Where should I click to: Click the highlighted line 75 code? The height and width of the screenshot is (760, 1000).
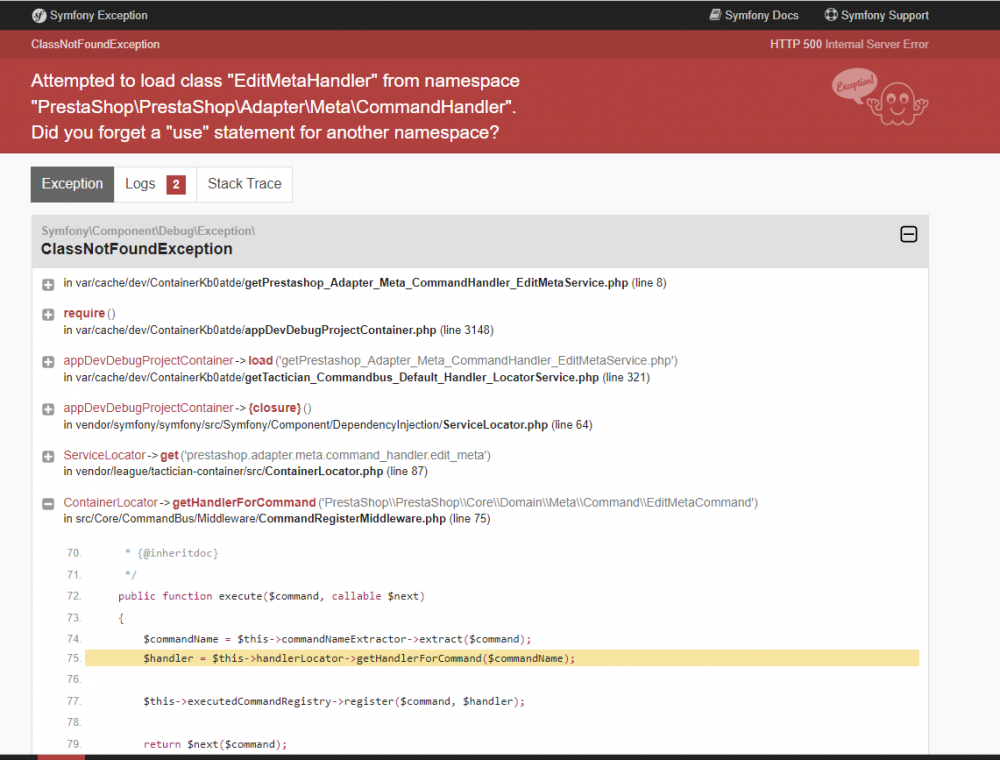click(x=502, y=658)
